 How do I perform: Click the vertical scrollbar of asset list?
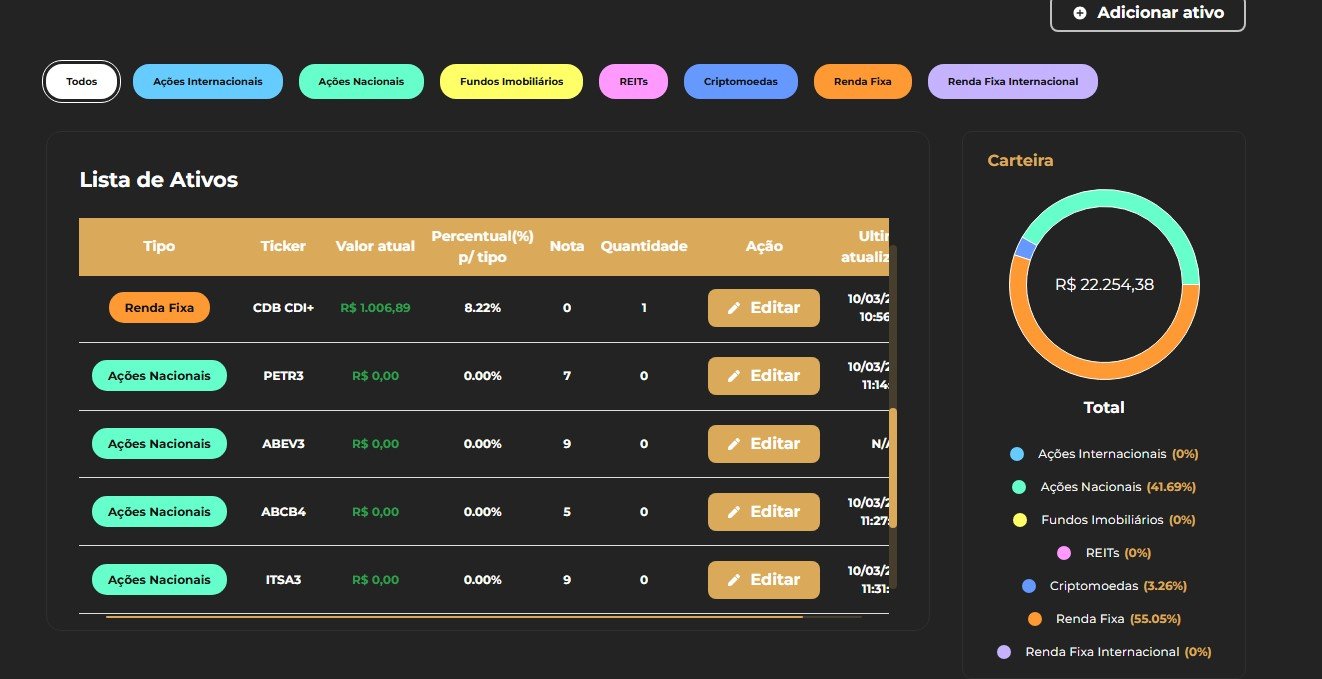coord(893,467)
